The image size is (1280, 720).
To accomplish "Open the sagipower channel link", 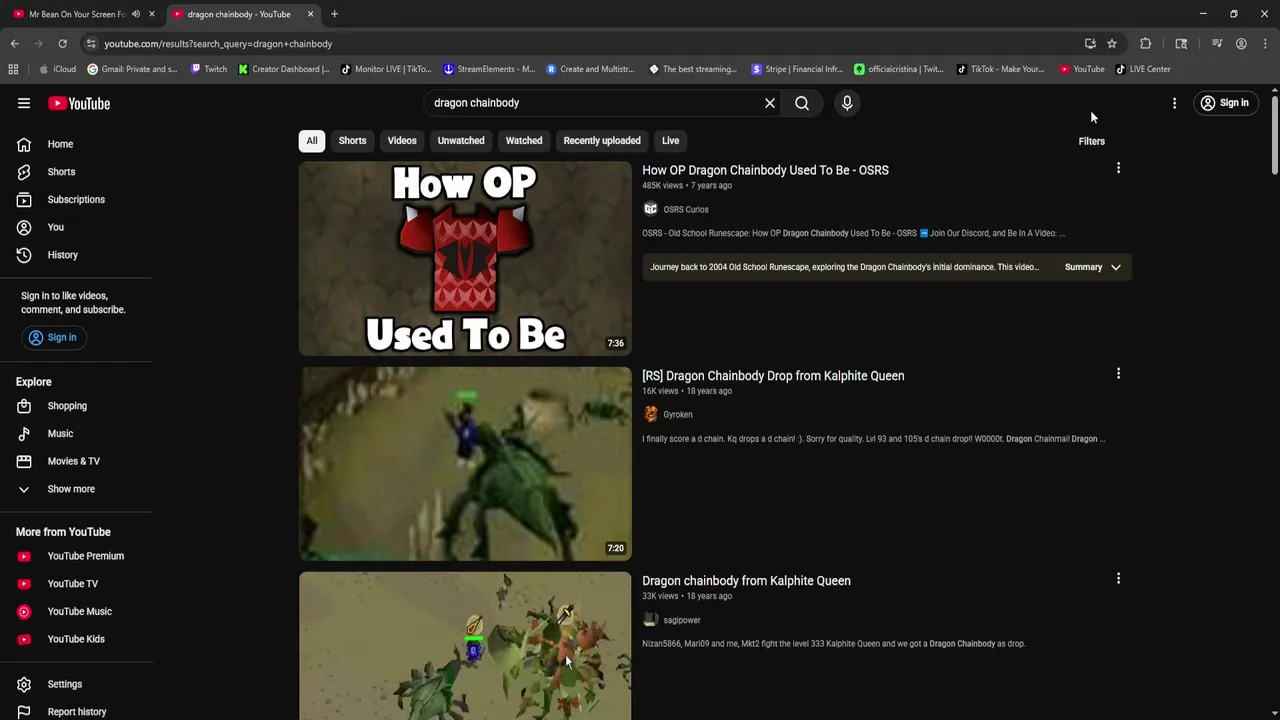I will (682, 620).
